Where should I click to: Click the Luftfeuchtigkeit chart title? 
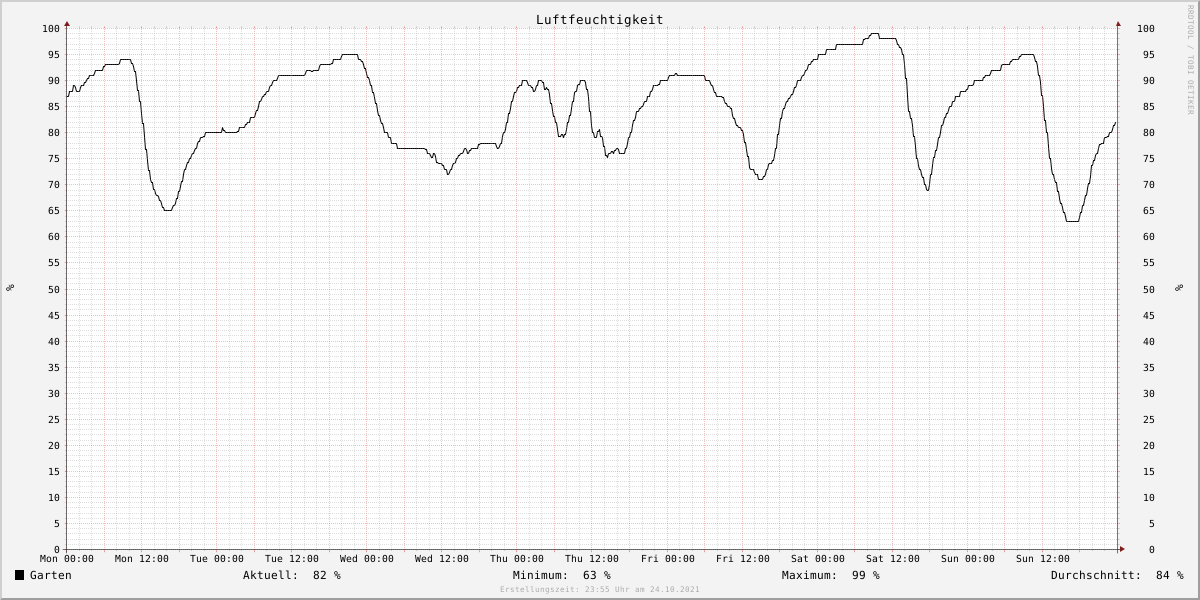(599, 19)
